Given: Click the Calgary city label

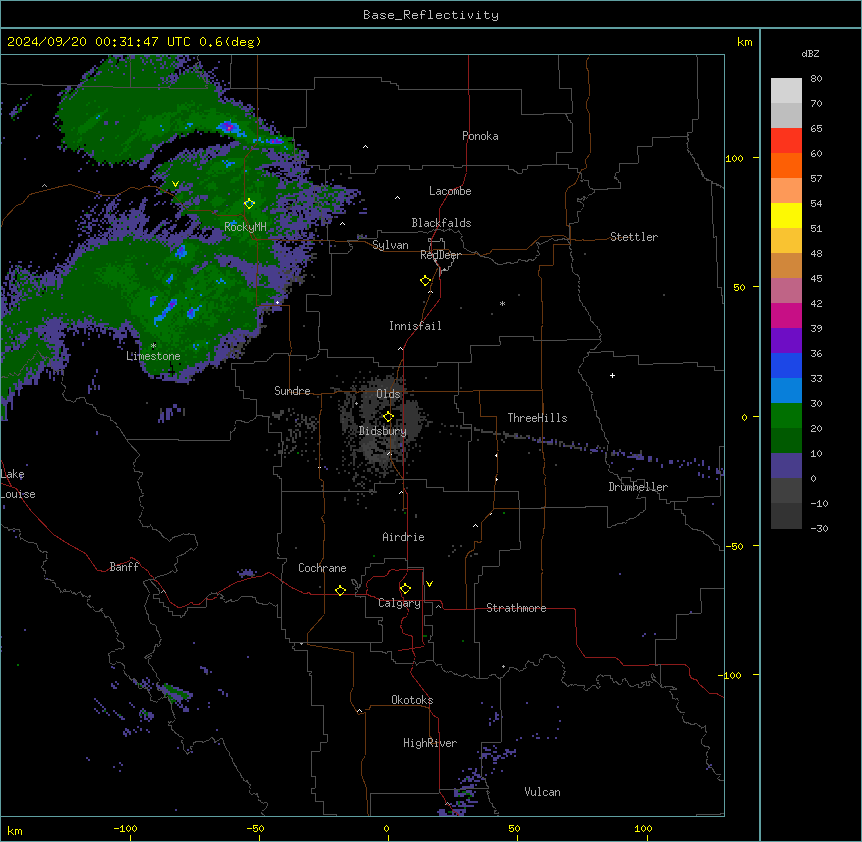Looking at the screenshot, I should [x=399, y=603].
